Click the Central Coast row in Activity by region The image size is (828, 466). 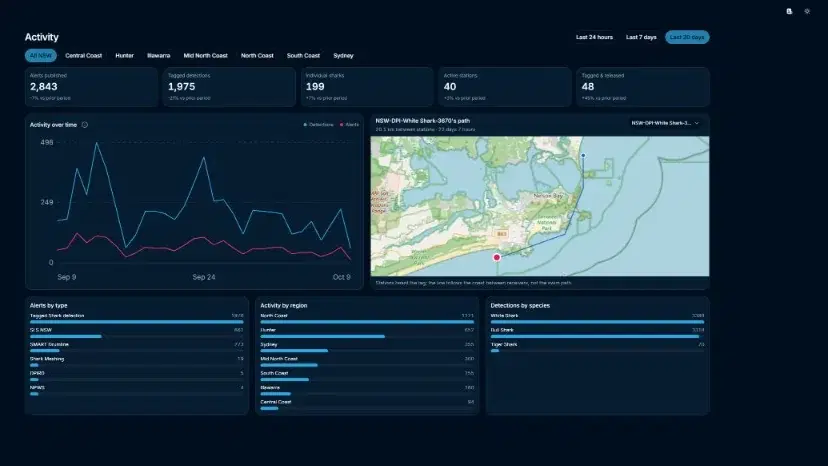point(367,404)
